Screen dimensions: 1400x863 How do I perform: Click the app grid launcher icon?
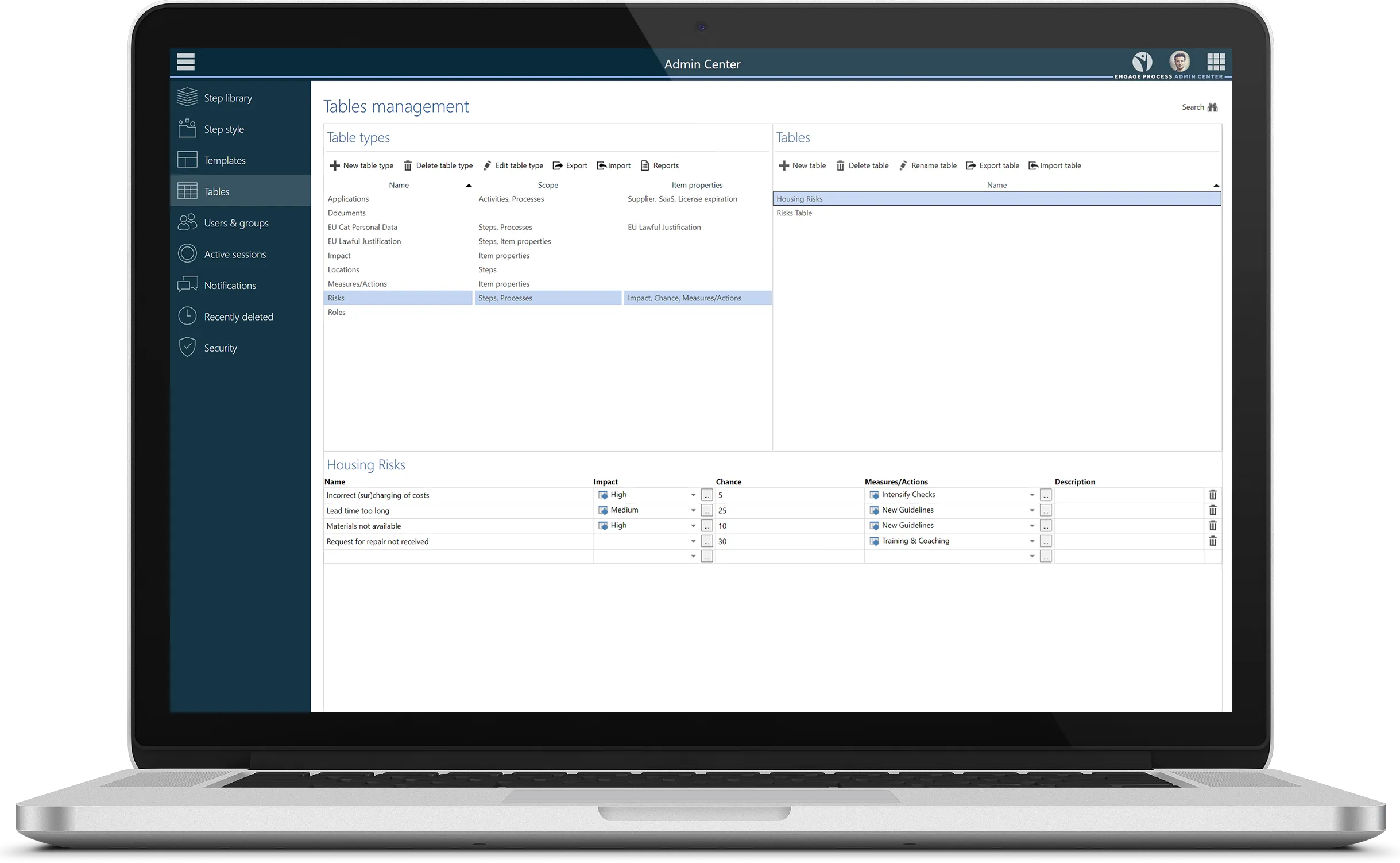point(1216,61)
